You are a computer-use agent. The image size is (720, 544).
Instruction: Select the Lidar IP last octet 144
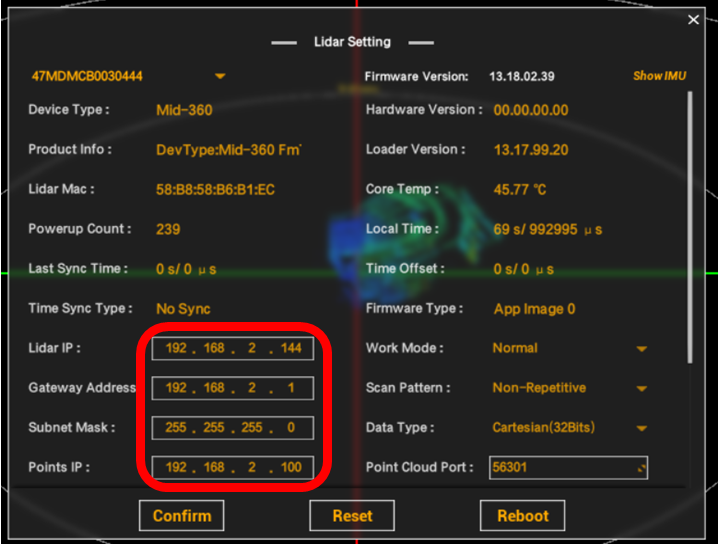click(291, 348)
